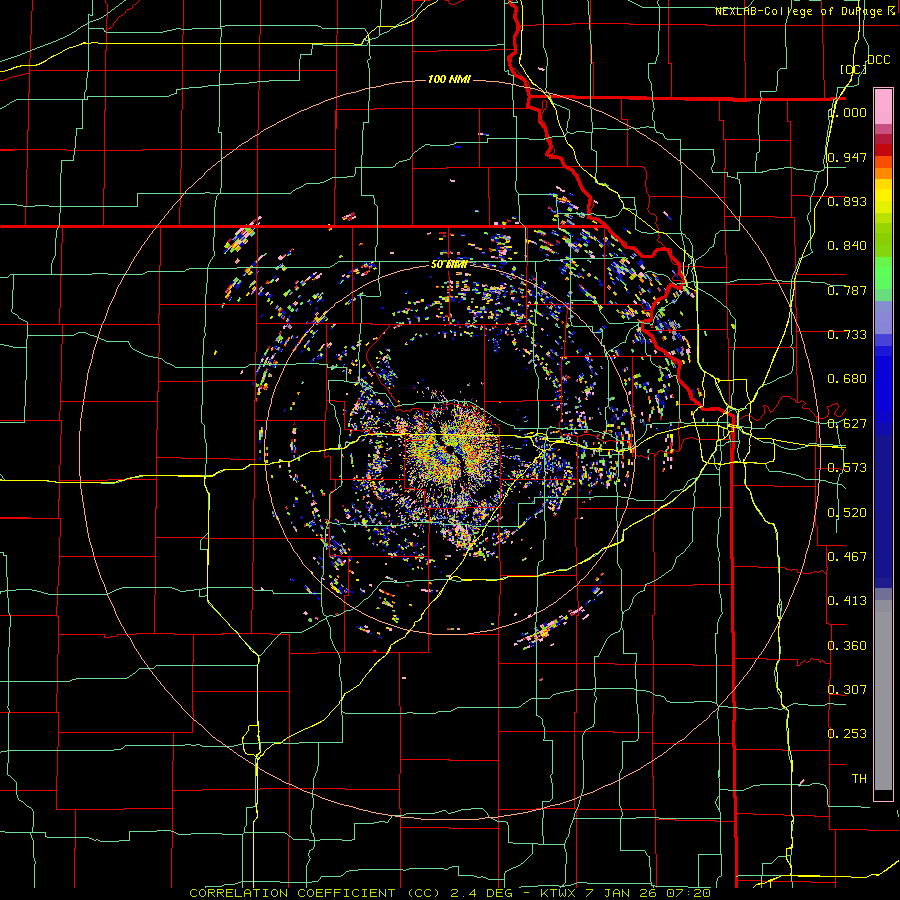Select the 0.627 scale label
900x900 pixels.
847,424
